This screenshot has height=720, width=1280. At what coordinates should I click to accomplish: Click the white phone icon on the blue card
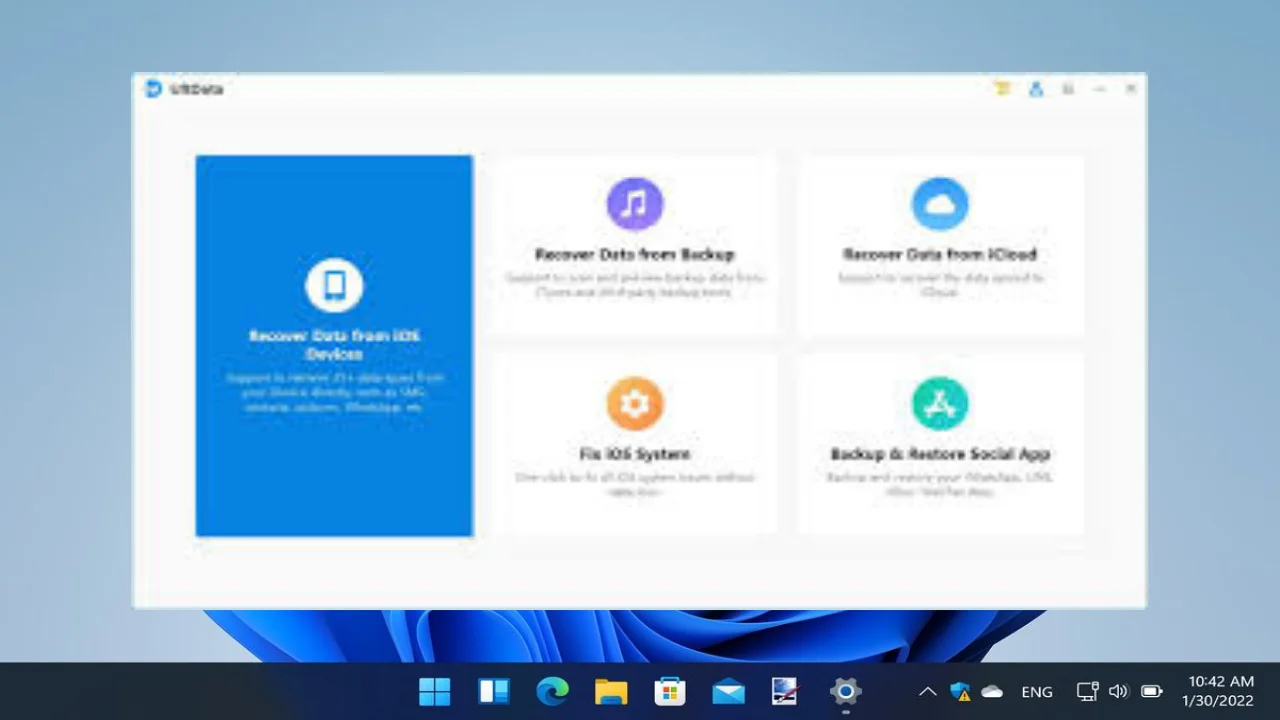coord(334,285)
